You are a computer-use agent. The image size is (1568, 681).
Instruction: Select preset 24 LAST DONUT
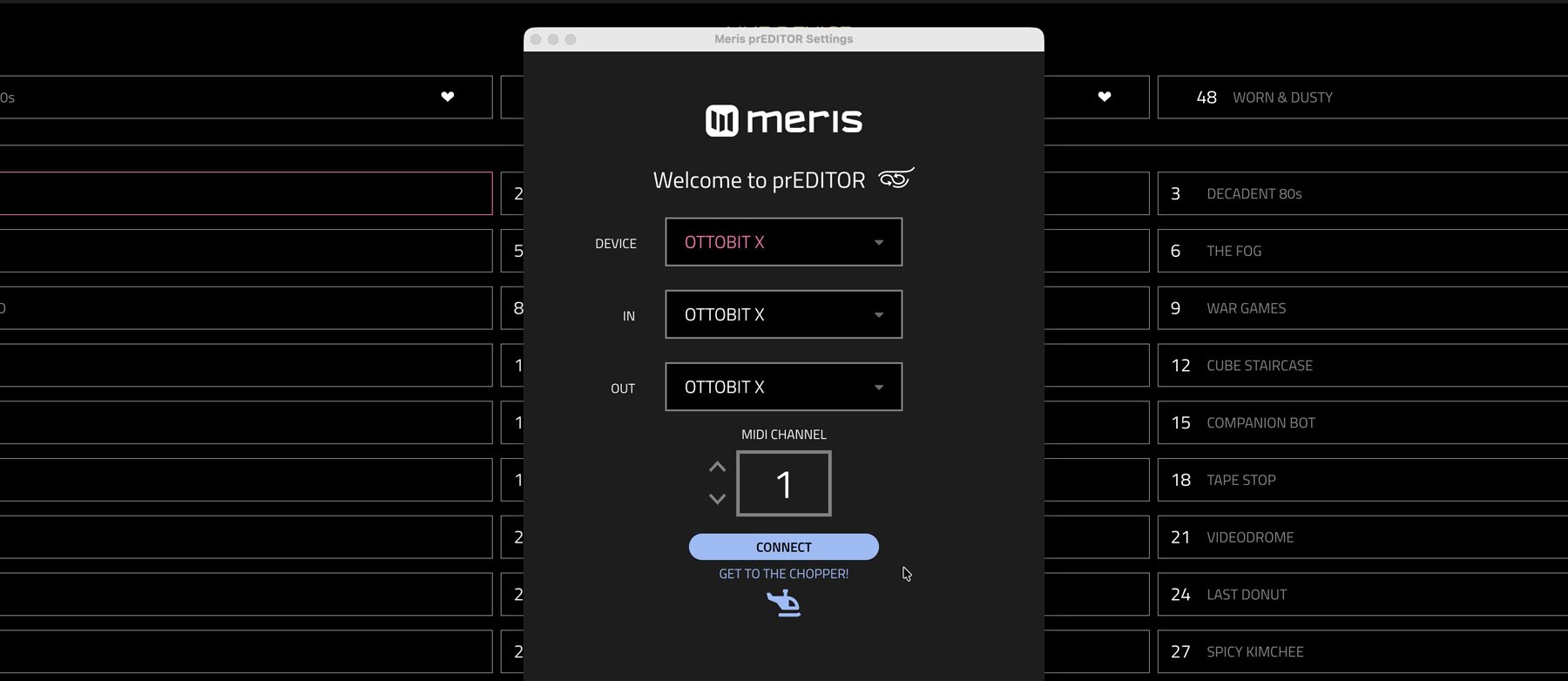click(1362, 595)
